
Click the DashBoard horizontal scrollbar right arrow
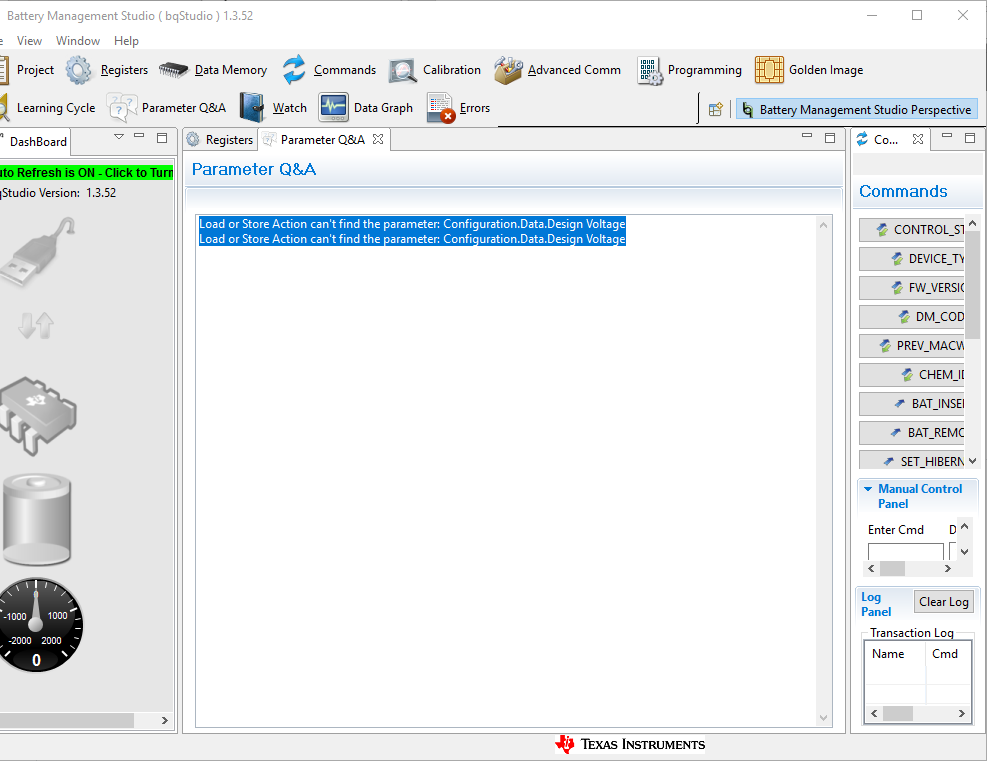(165, 720)
